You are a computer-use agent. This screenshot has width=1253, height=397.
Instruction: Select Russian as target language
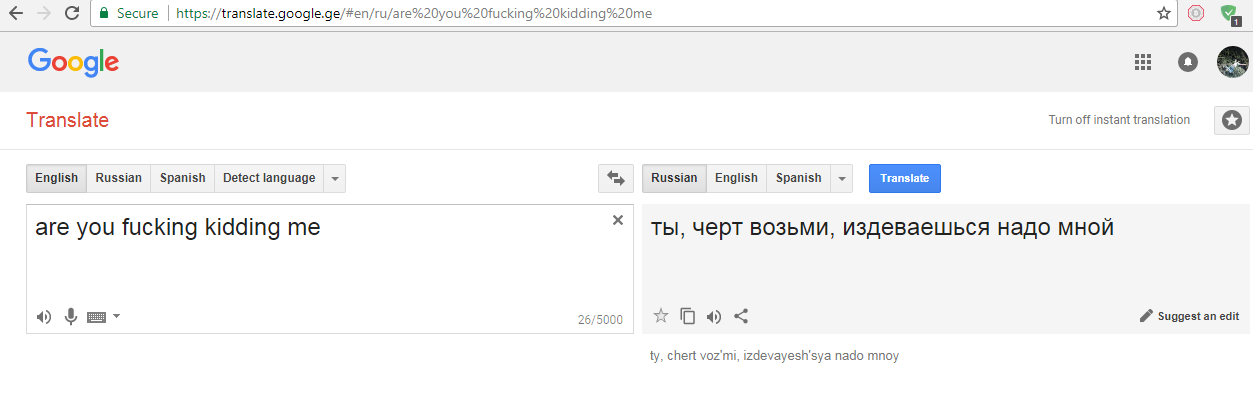674,178
